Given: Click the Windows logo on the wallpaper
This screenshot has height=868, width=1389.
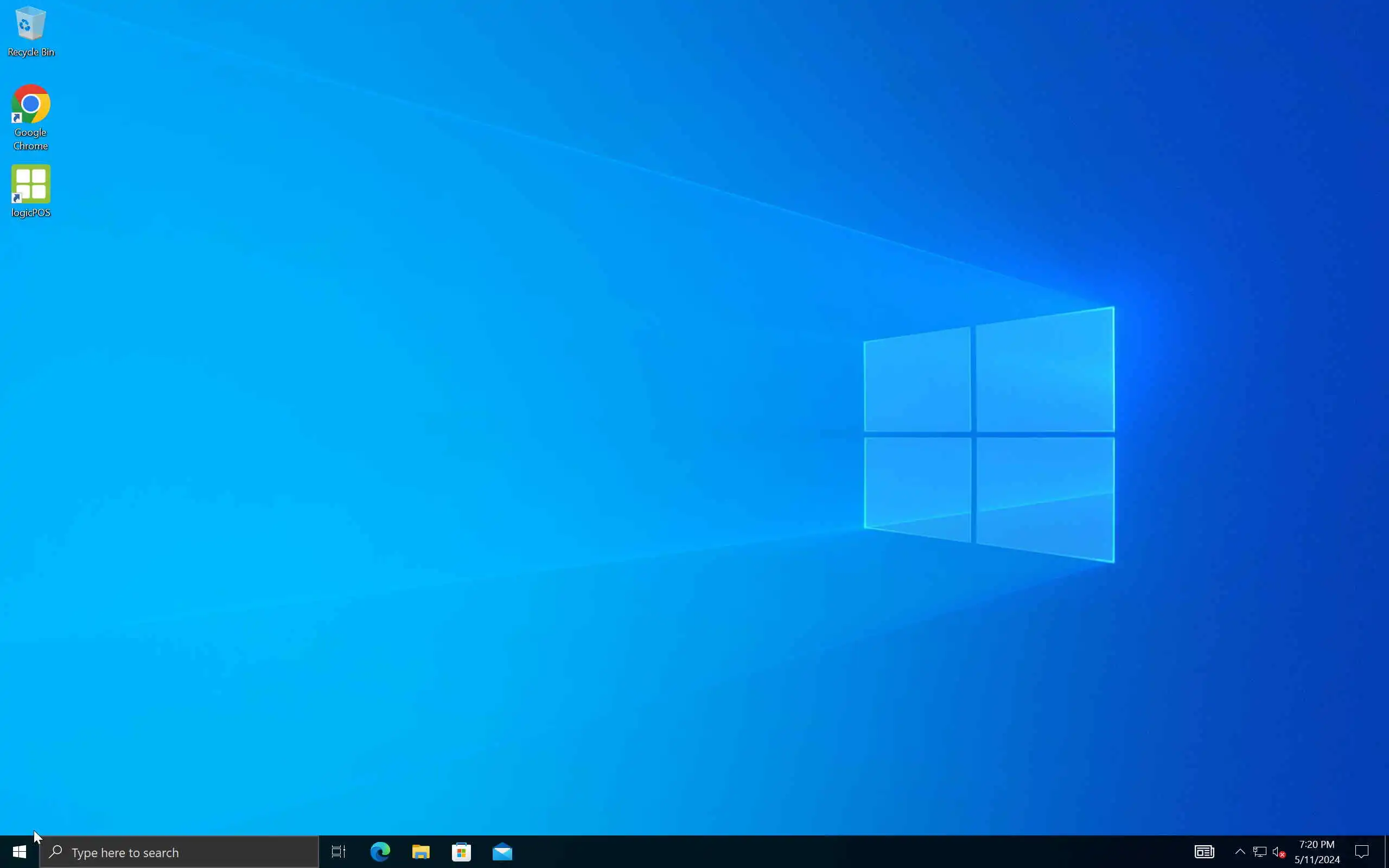Looking at the screenshot, I should click(989, 435).
